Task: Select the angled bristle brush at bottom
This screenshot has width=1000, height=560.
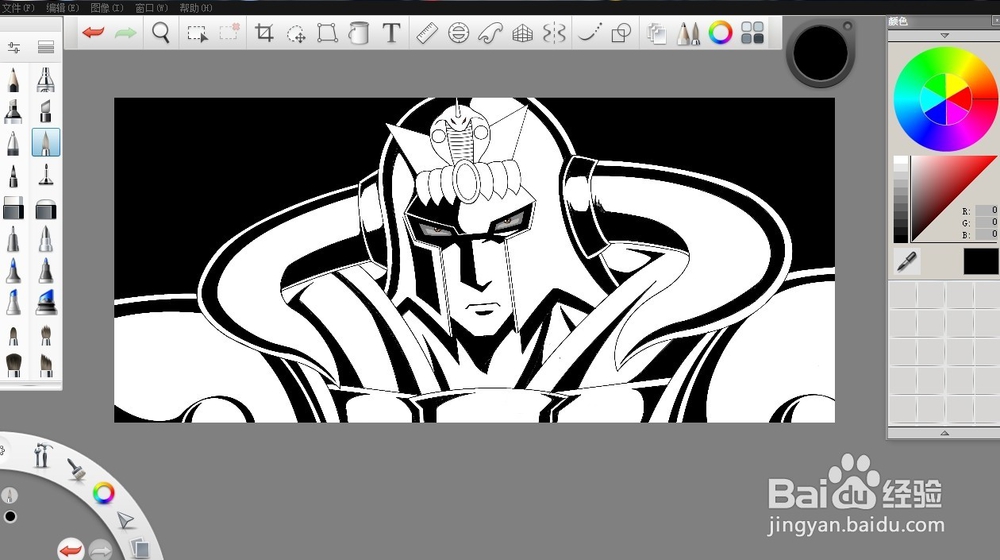Action: coord(46,364)
